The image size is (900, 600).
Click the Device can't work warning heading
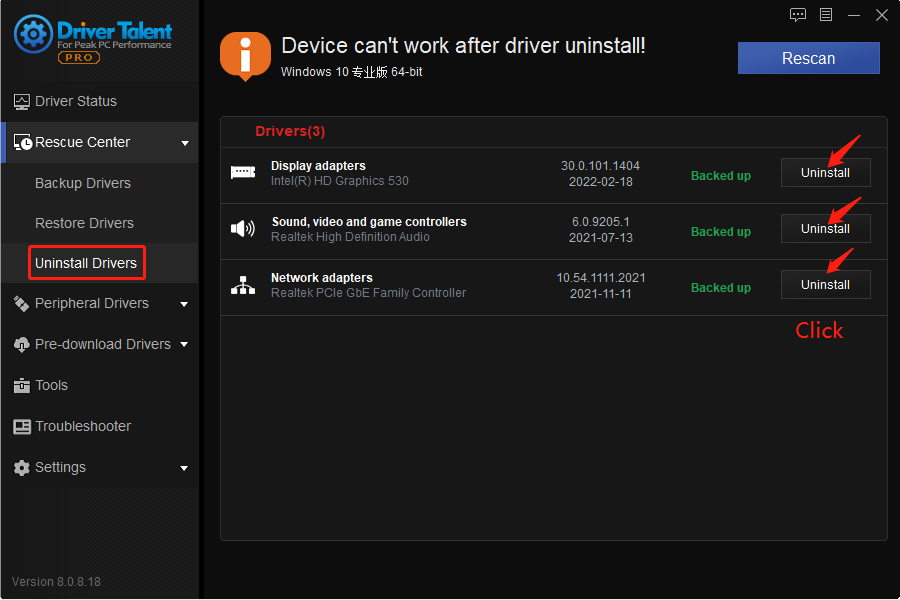463,45
